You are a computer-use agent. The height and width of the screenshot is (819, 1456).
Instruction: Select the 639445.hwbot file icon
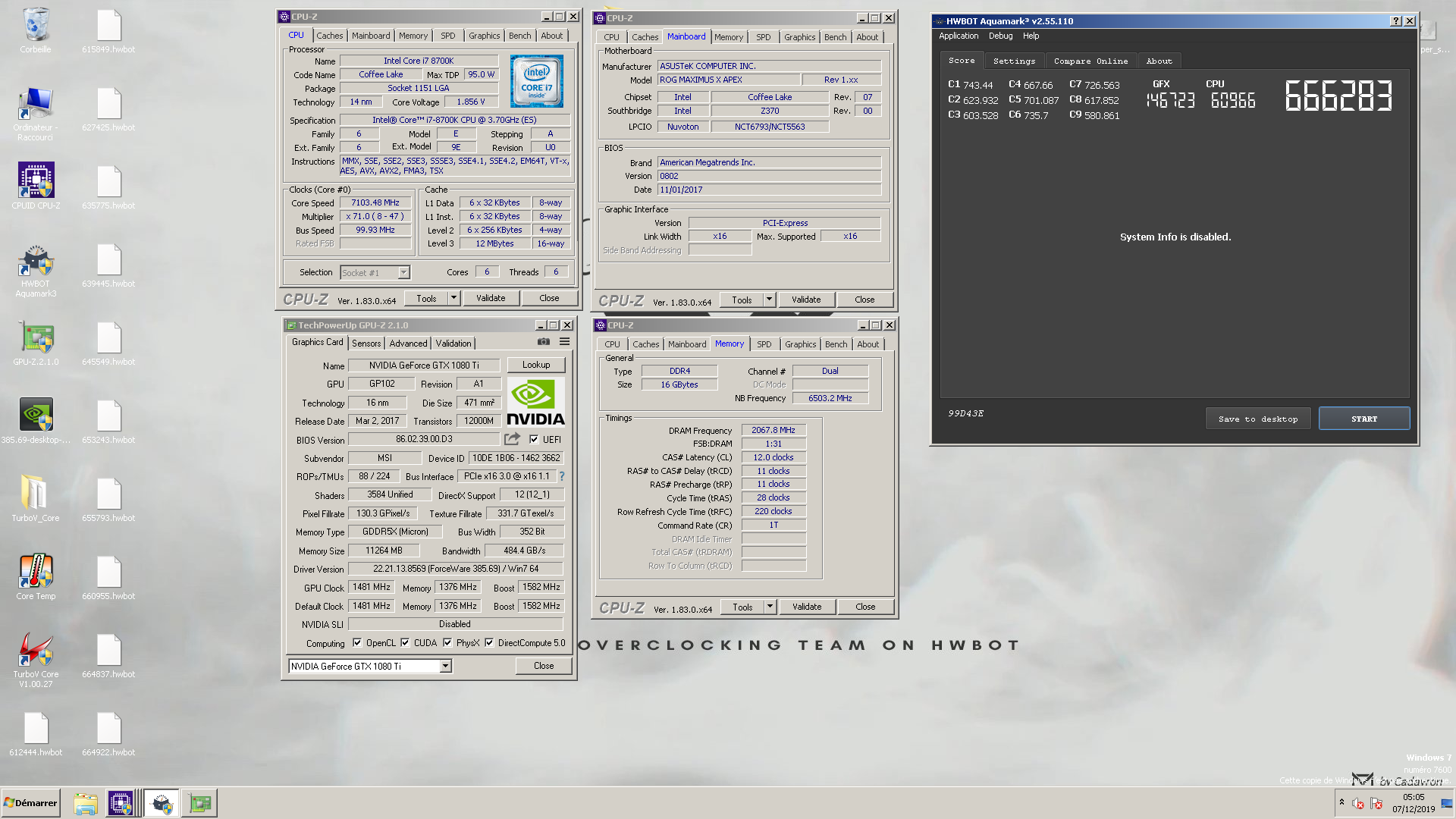[x=108, y=265]
